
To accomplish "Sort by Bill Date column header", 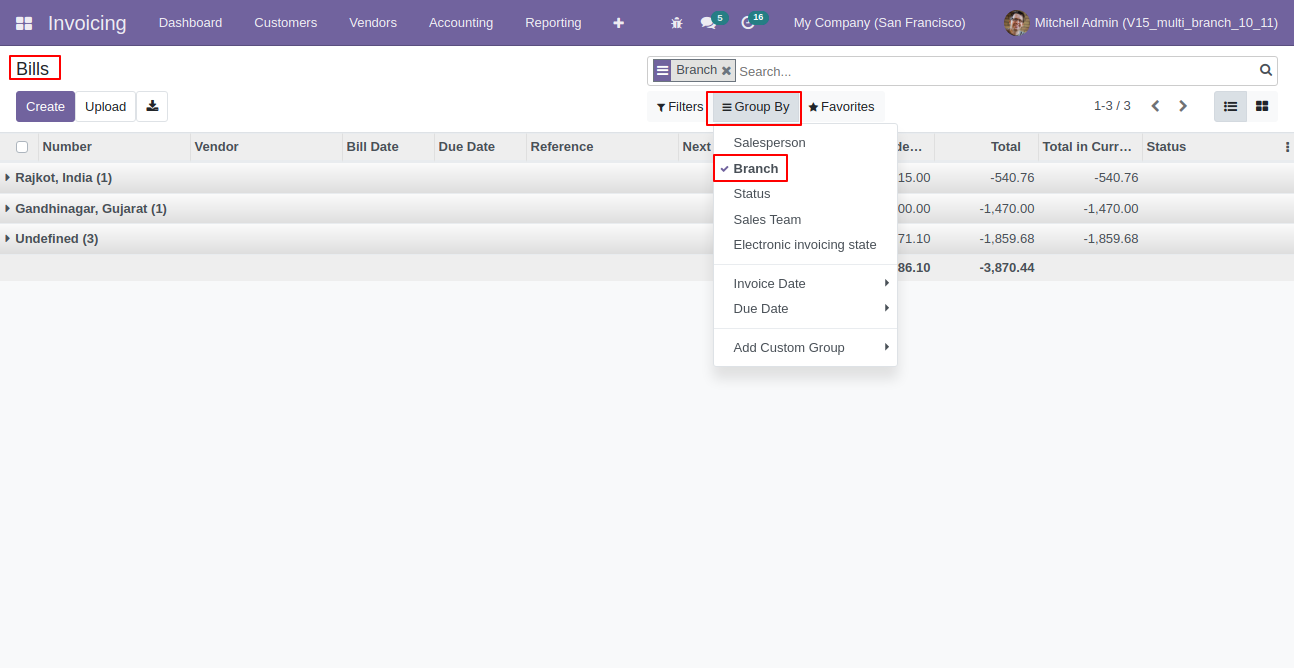I will point(388,147).
